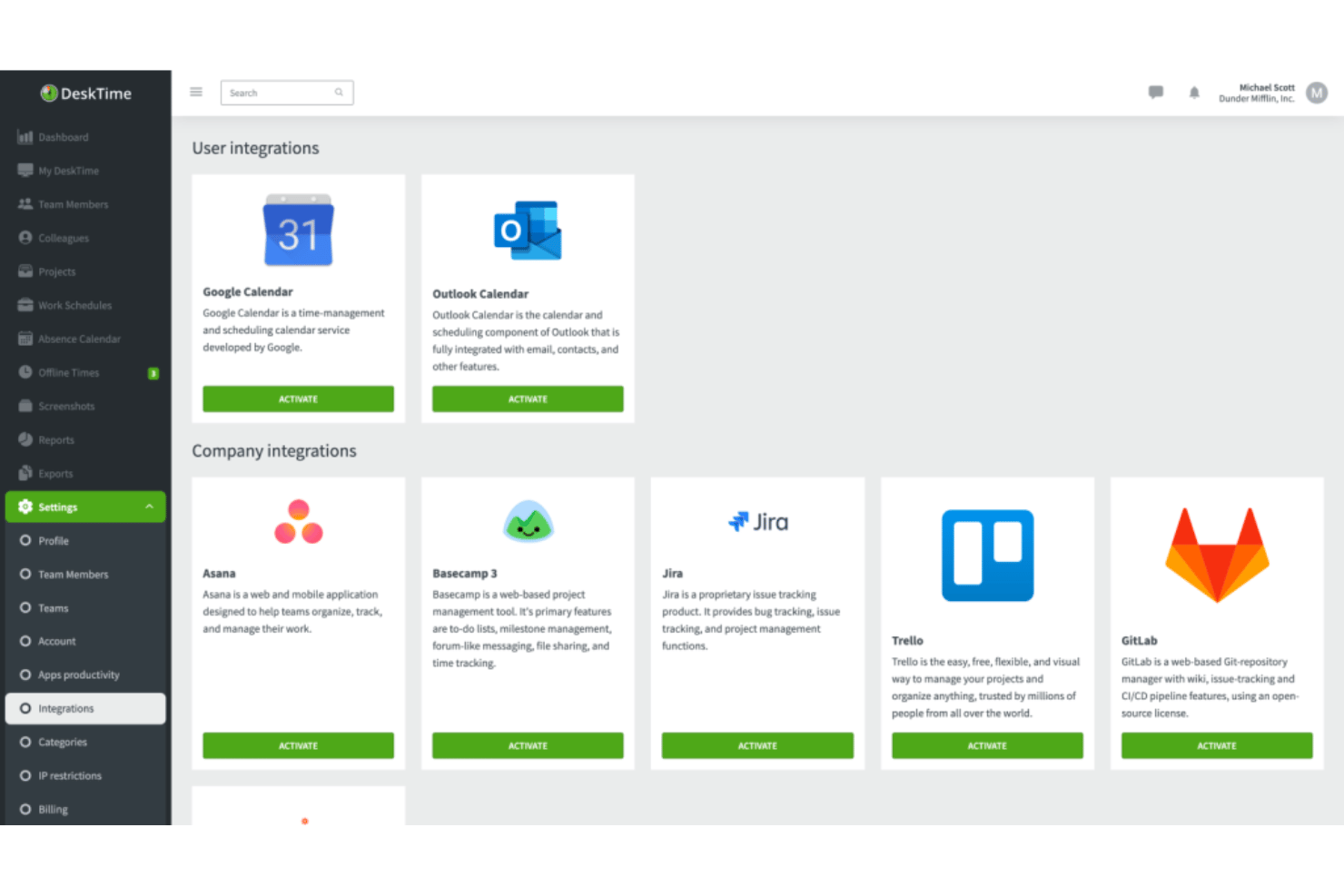Click the "Company integrations" heading
This screenshot has height=896, width=1344.
pyautogui.click(x=274, y=451)
